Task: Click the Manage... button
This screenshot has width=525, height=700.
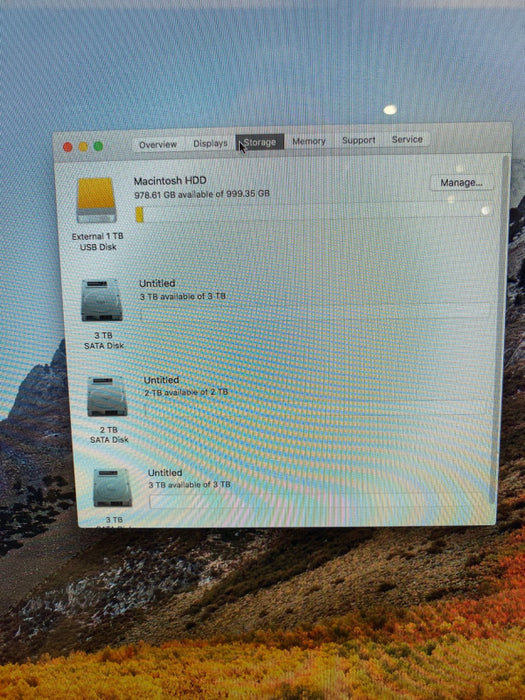Action: (x=462, y=183)
